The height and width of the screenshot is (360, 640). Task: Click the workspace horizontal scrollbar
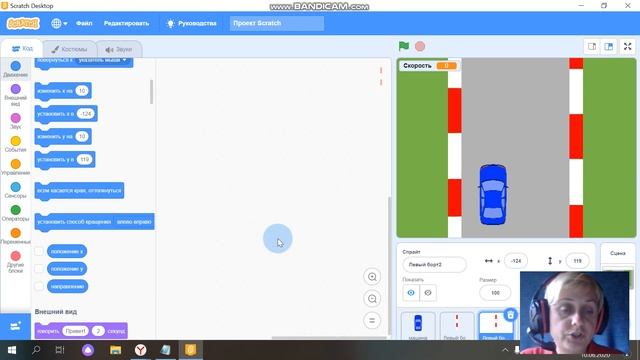pyautogui.click(x=329, y=338)
